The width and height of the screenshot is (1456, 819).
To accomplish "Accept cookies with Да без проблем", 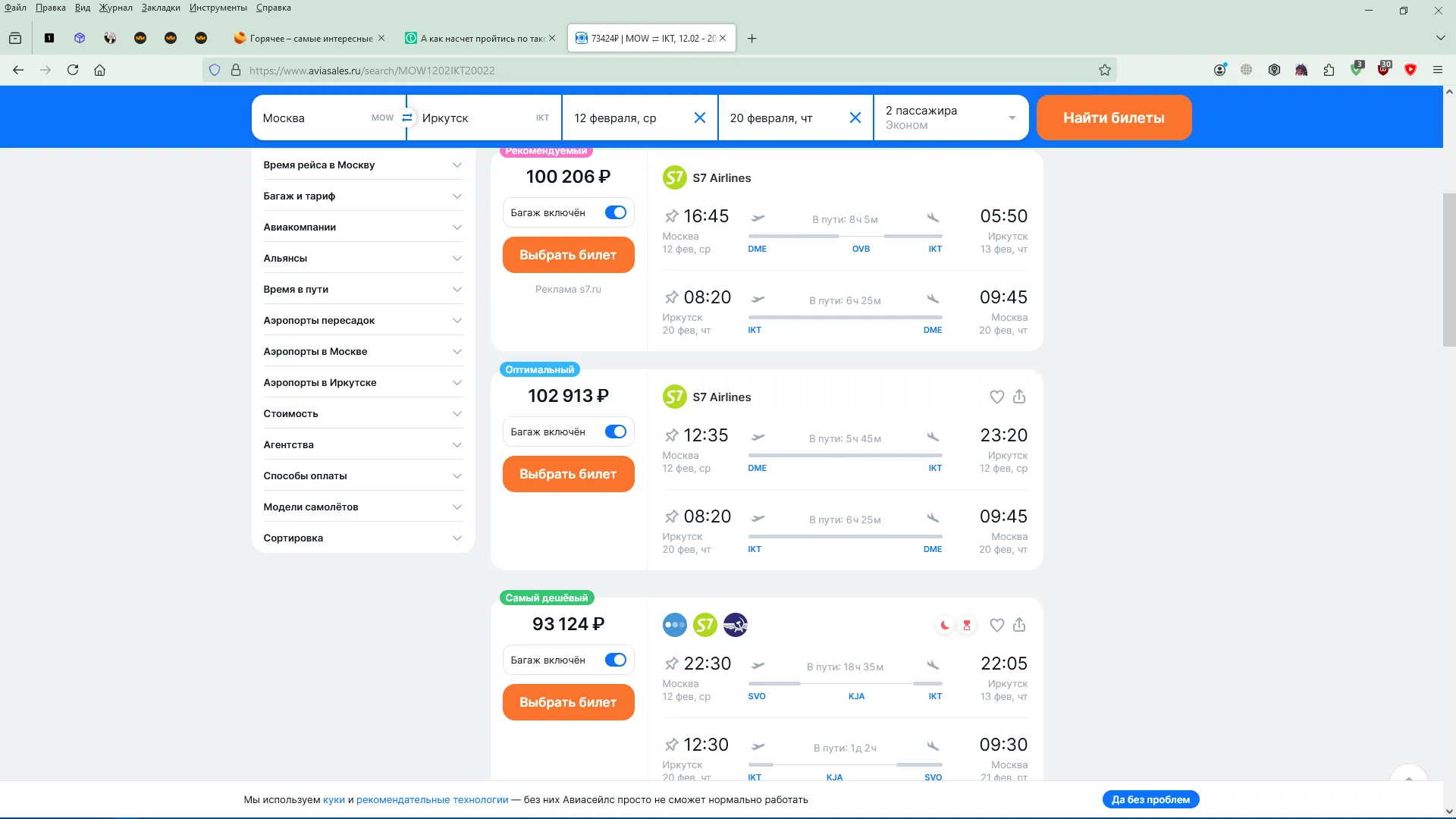I will pyautogui.click(x=1150, y=799).
